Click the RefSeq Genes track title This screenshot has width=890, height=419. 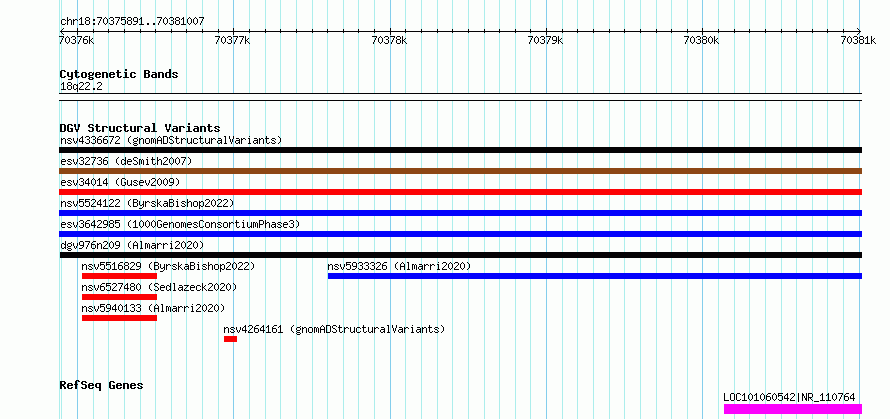click(101, 386)
